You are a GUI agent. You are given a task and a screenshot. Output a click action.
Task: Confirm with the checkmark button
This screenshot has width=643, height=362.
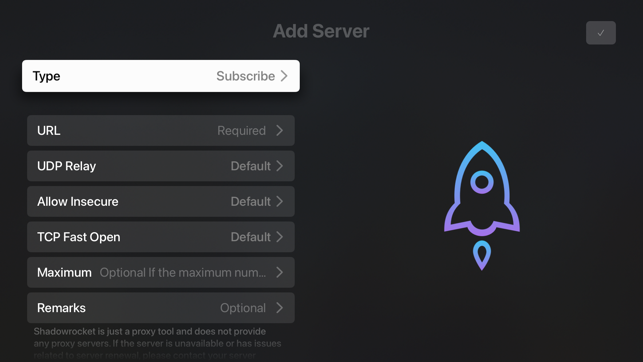[x=600, y=33]
